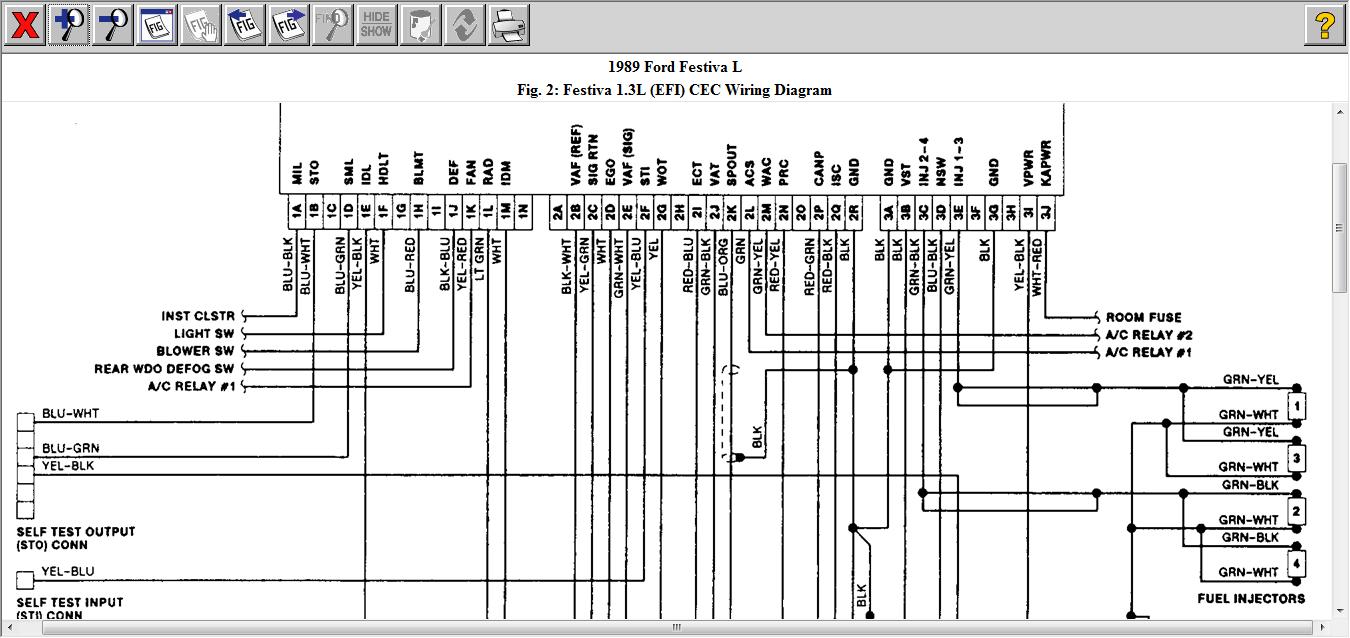
Task: Print the Festiva wiring diagram
Action: tap(509, 24)
